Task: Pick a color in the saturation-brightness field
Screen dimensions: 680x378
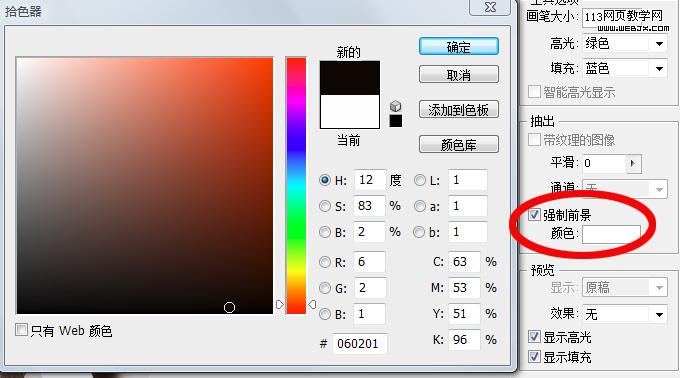Action: point(145,186)
